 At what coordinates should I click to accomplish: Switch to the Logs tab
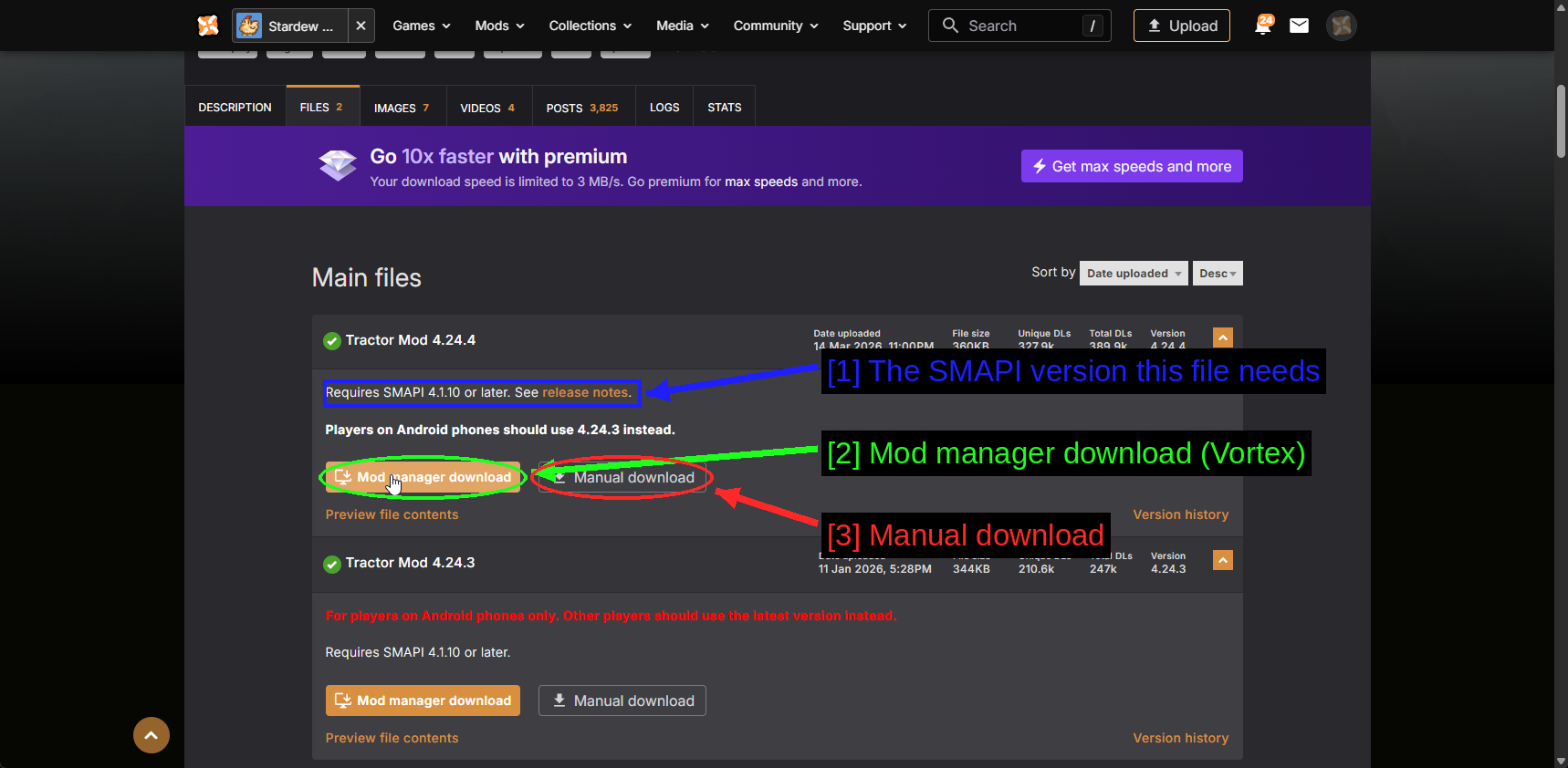[664, 108]
